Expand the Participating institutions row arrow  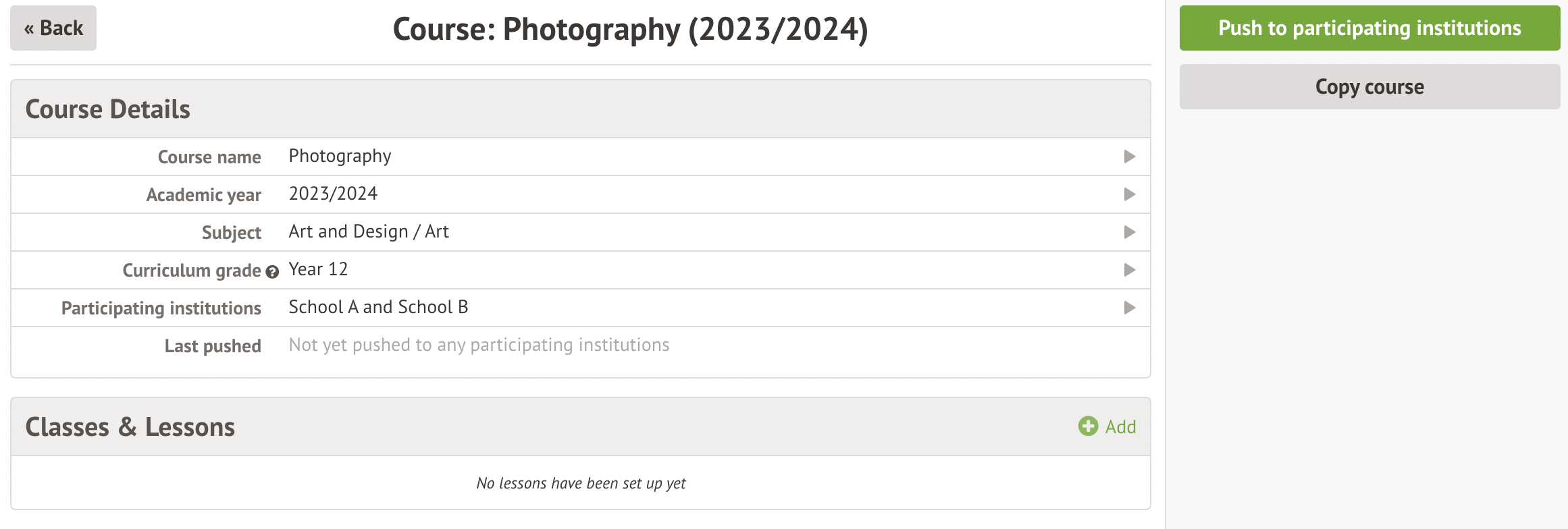point(1129,308)
